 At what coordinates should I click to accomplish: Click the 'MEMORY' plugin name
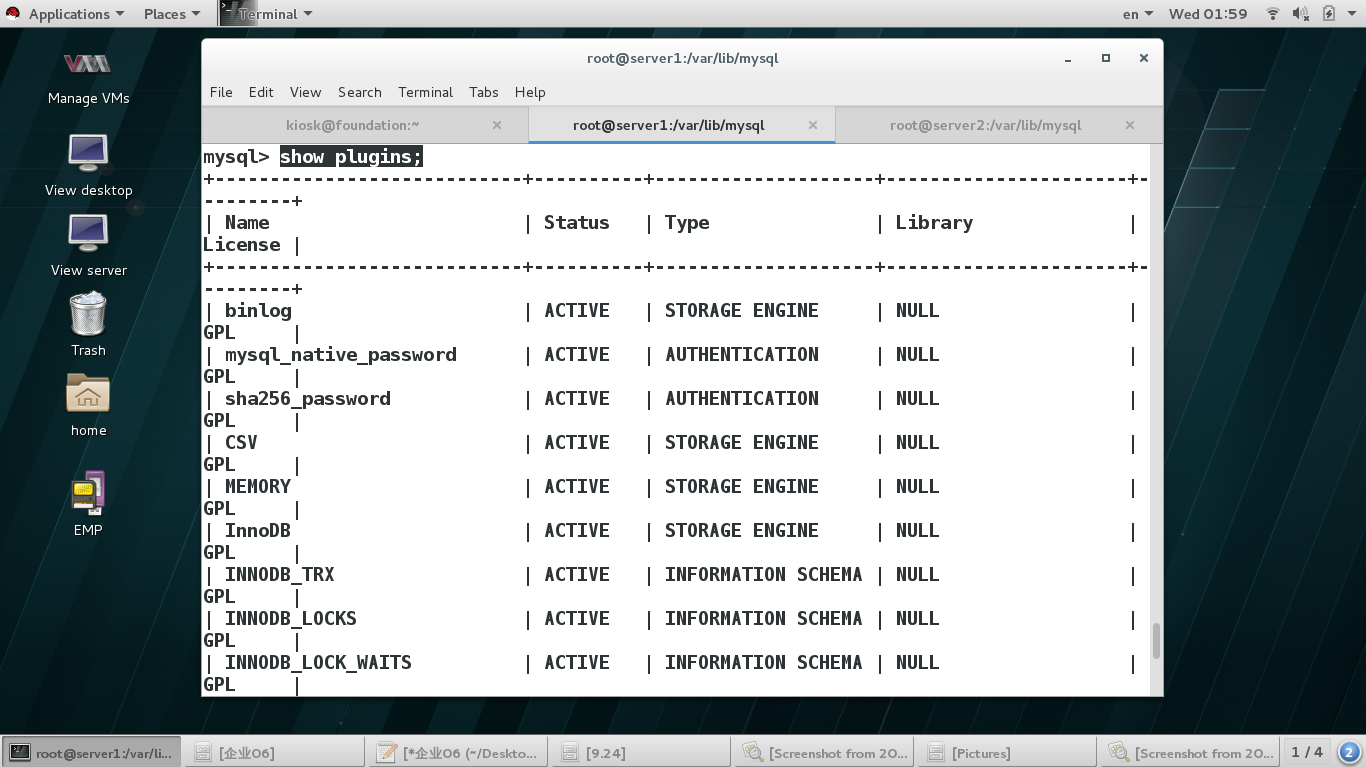(258, 487)
